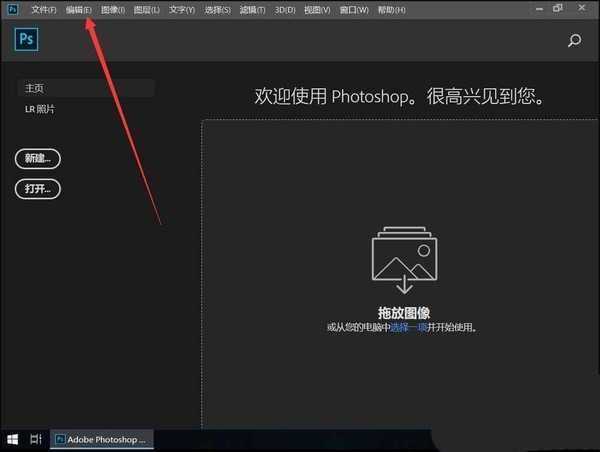Open the 图层(L) menu

(x=147, y=10)
